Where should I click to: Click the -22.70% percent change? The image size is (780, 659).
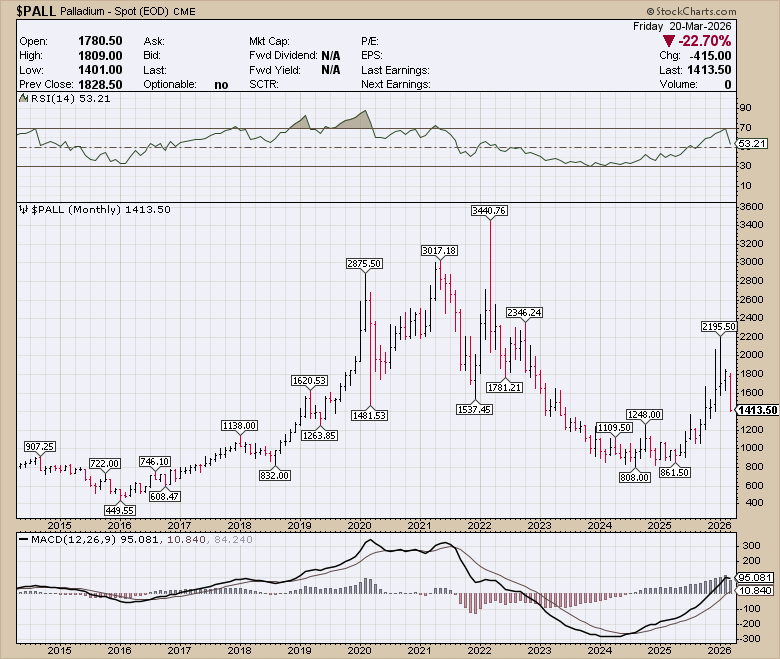point(705,41)
